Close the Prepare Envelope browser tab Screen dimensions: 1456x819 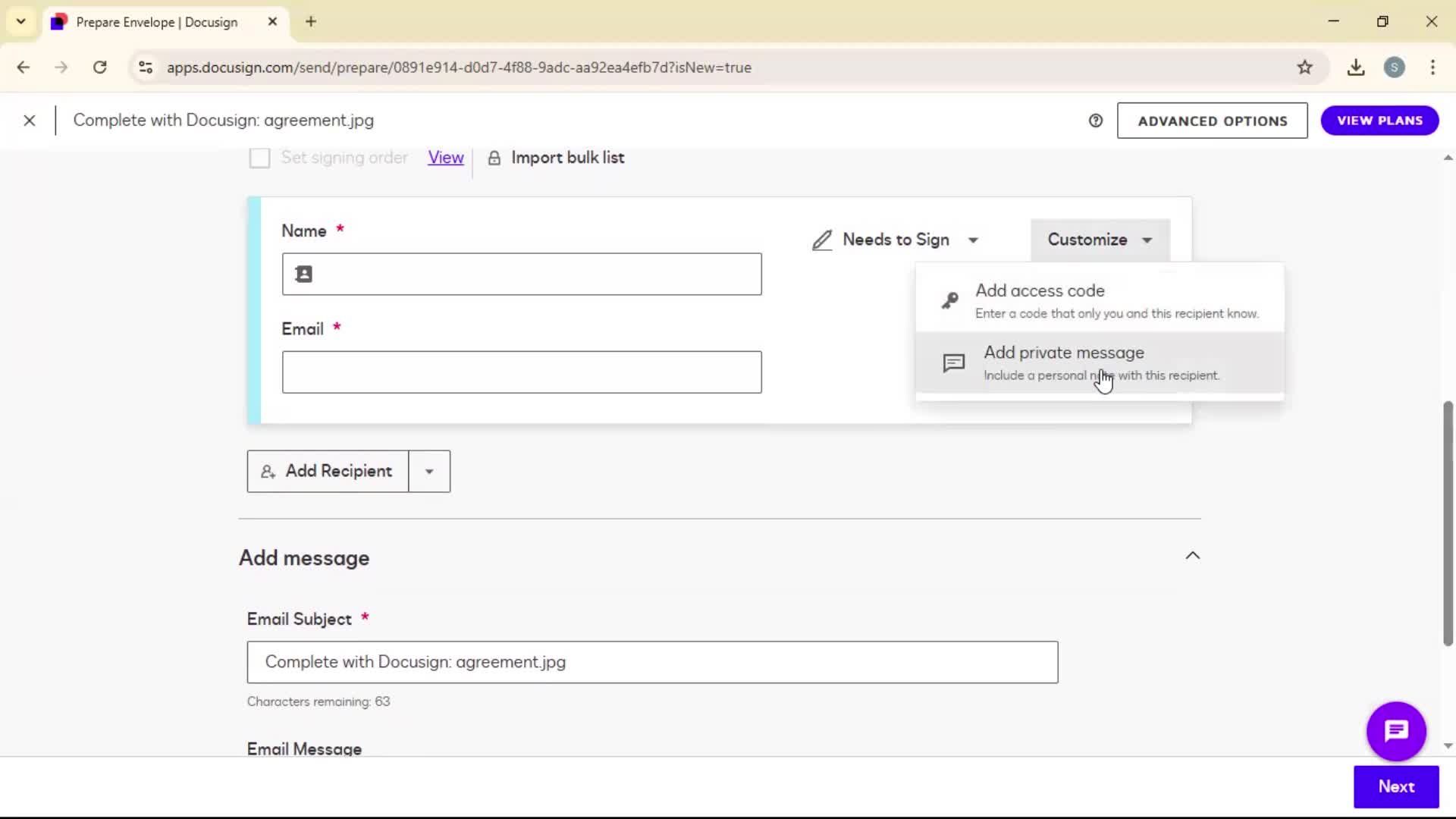[272, 22]
